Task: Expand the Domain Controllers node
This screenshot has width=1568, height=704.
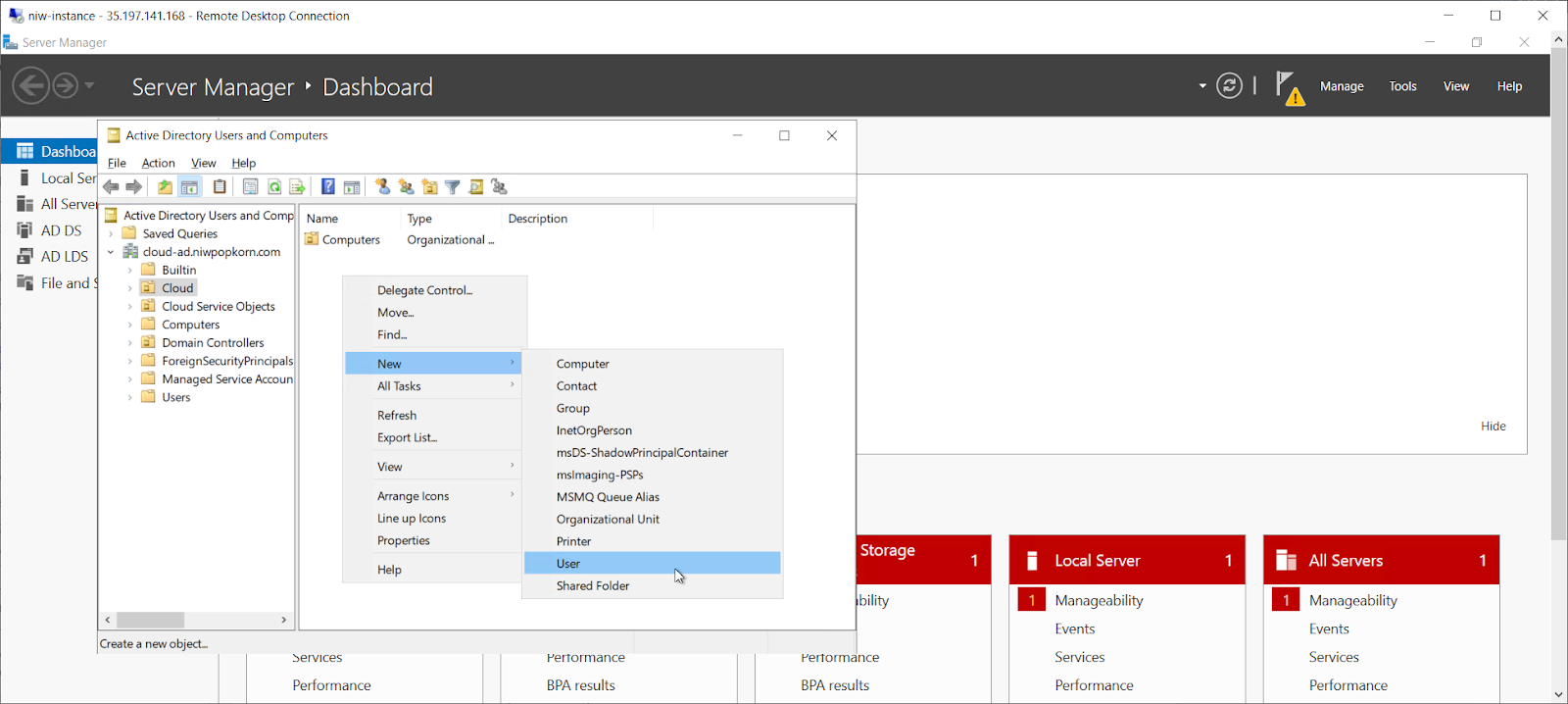Action: tap(129, 343)
